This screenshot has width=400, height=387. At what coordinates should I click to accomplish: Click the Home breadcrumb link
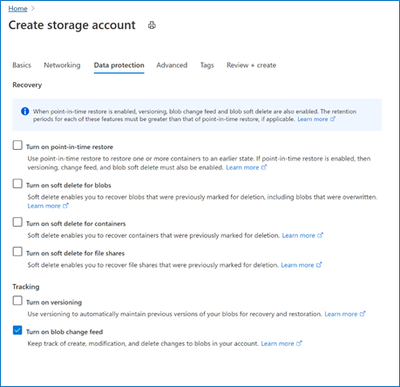click(x=18, y=9)
